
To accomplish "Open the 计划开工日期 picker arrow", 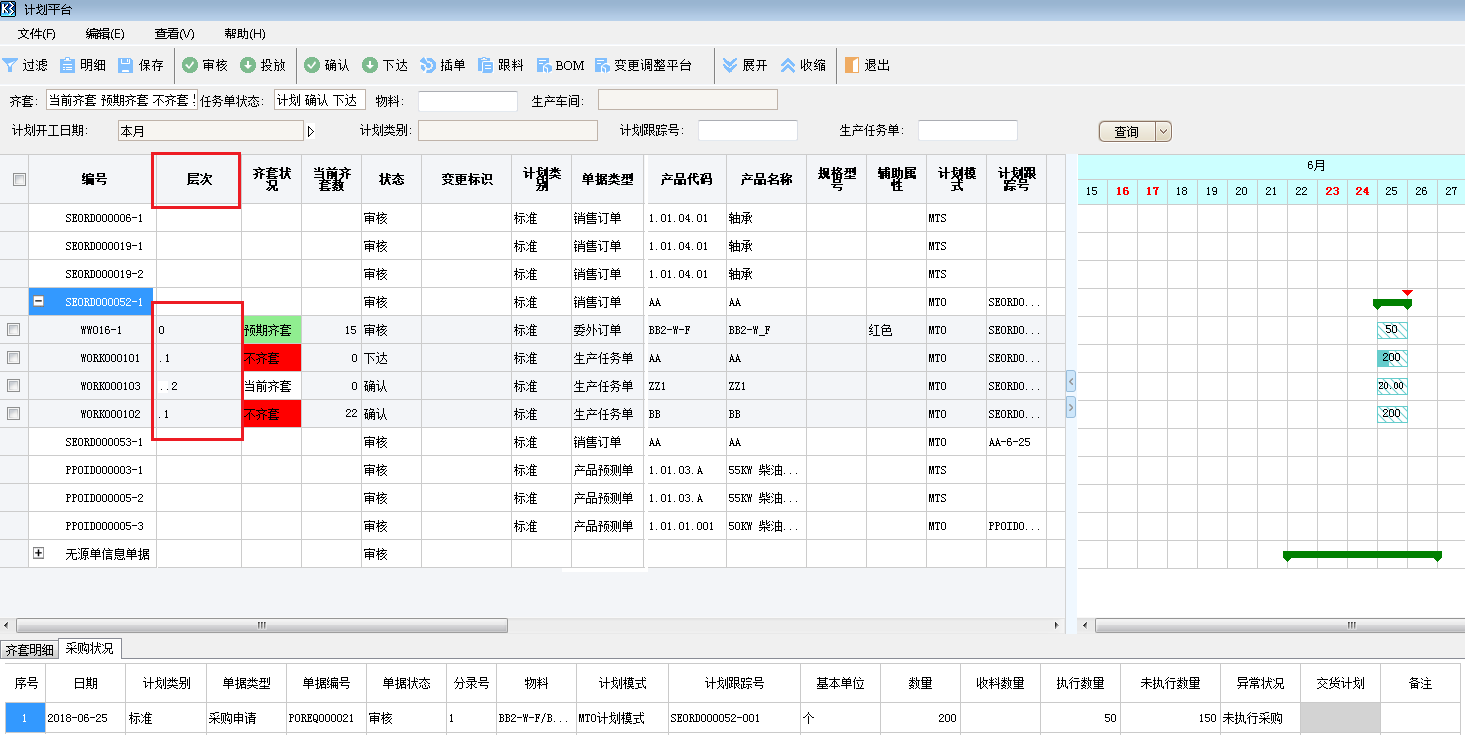I will 310,131.
